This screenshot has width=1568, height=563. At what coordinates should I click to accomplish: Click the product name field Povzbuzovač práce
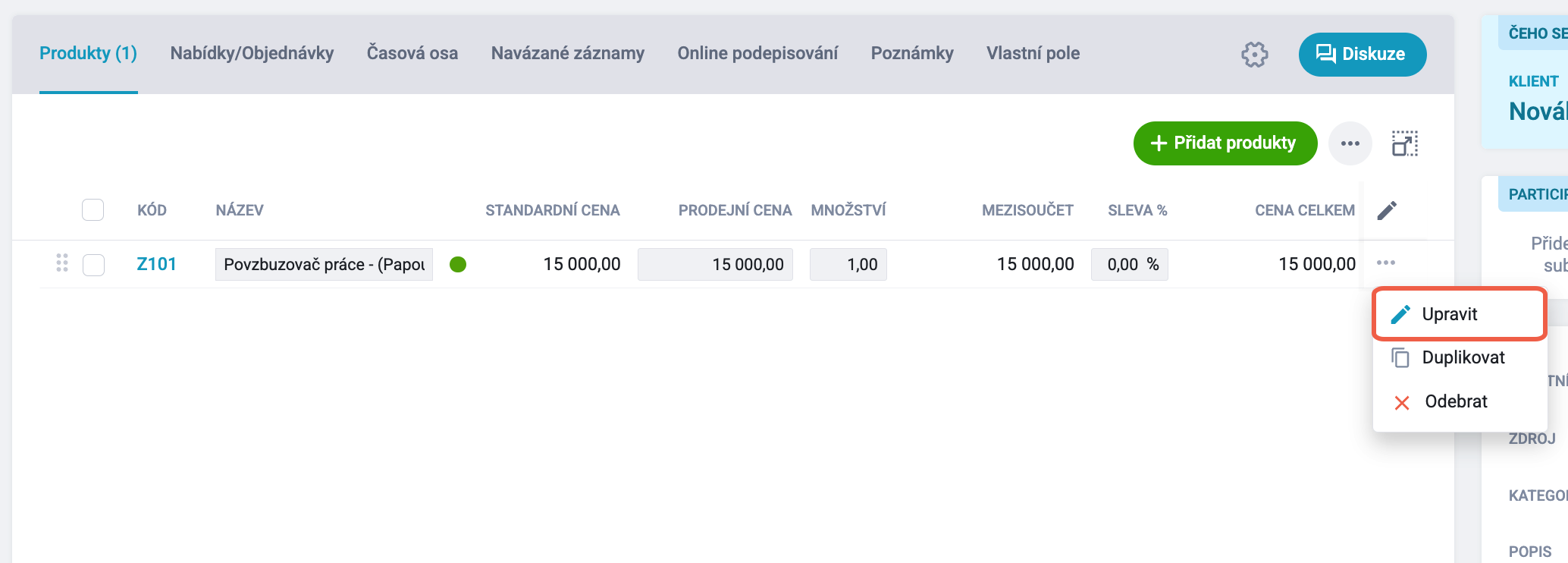click(324, 264)
